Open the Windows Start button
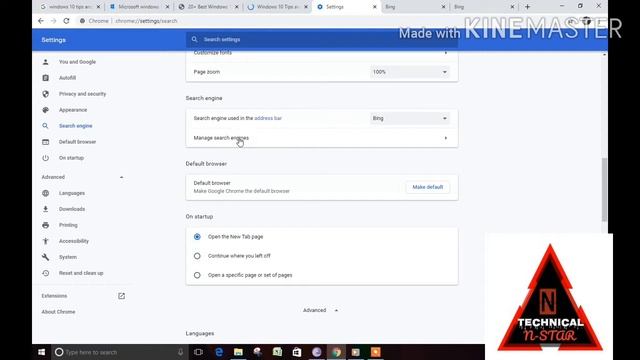 click(41, 352)
